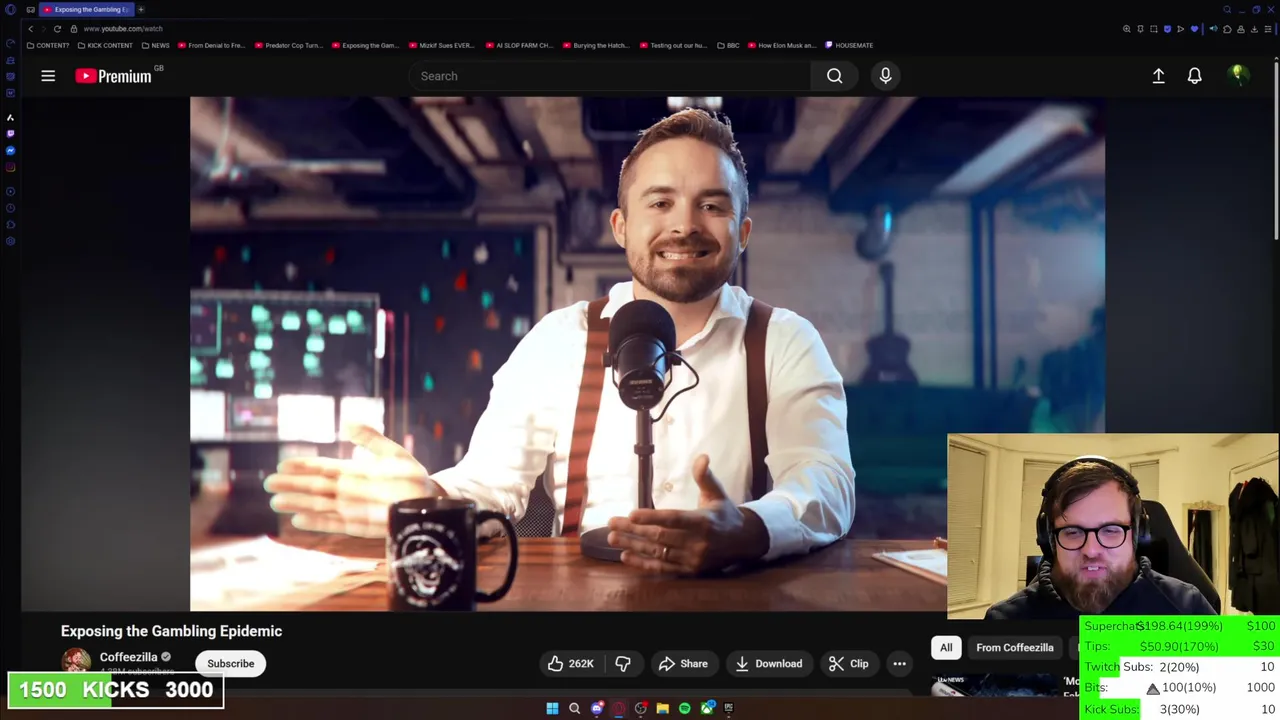The width and height of the screenshot is (1280, 720).
Task: Click the ad blocker shield icon
Action: pyautogui.click(x=1167, y=29)
